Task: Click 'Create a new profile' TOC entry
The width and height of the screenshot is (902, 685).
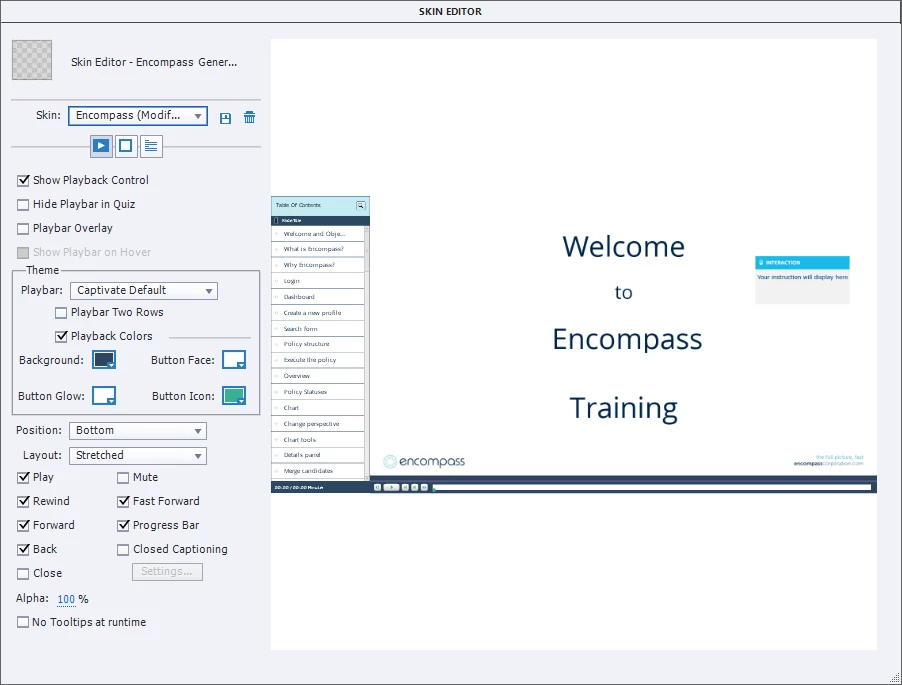Action: click(x=318, y=313)
